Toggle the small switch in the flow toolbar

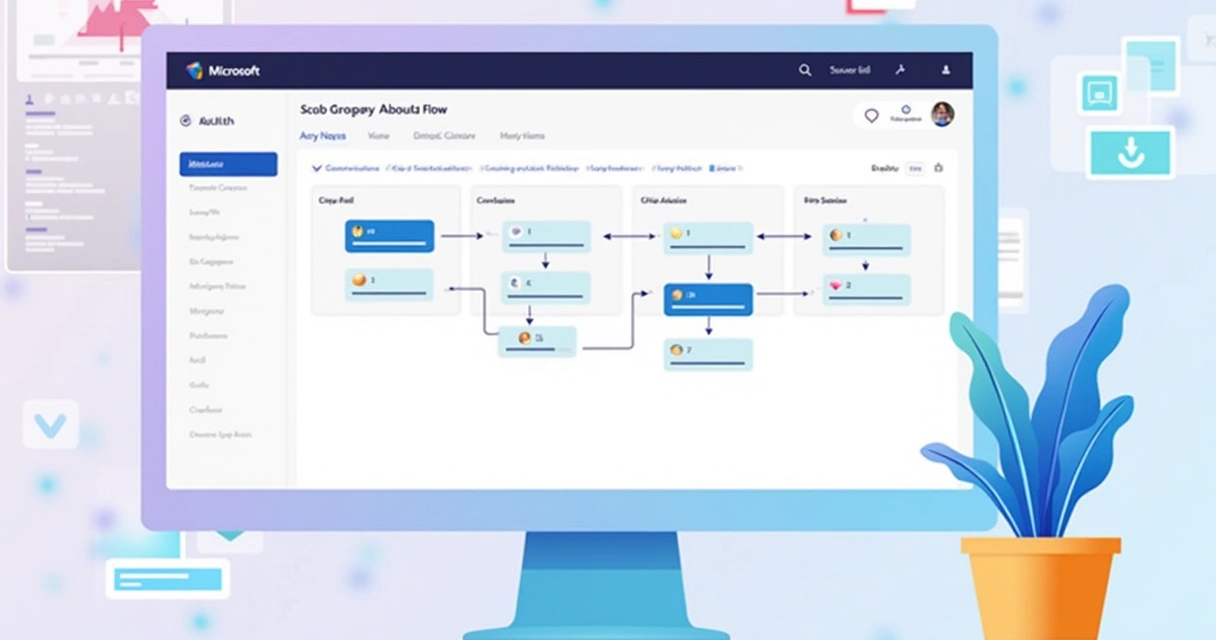point(914,169)
